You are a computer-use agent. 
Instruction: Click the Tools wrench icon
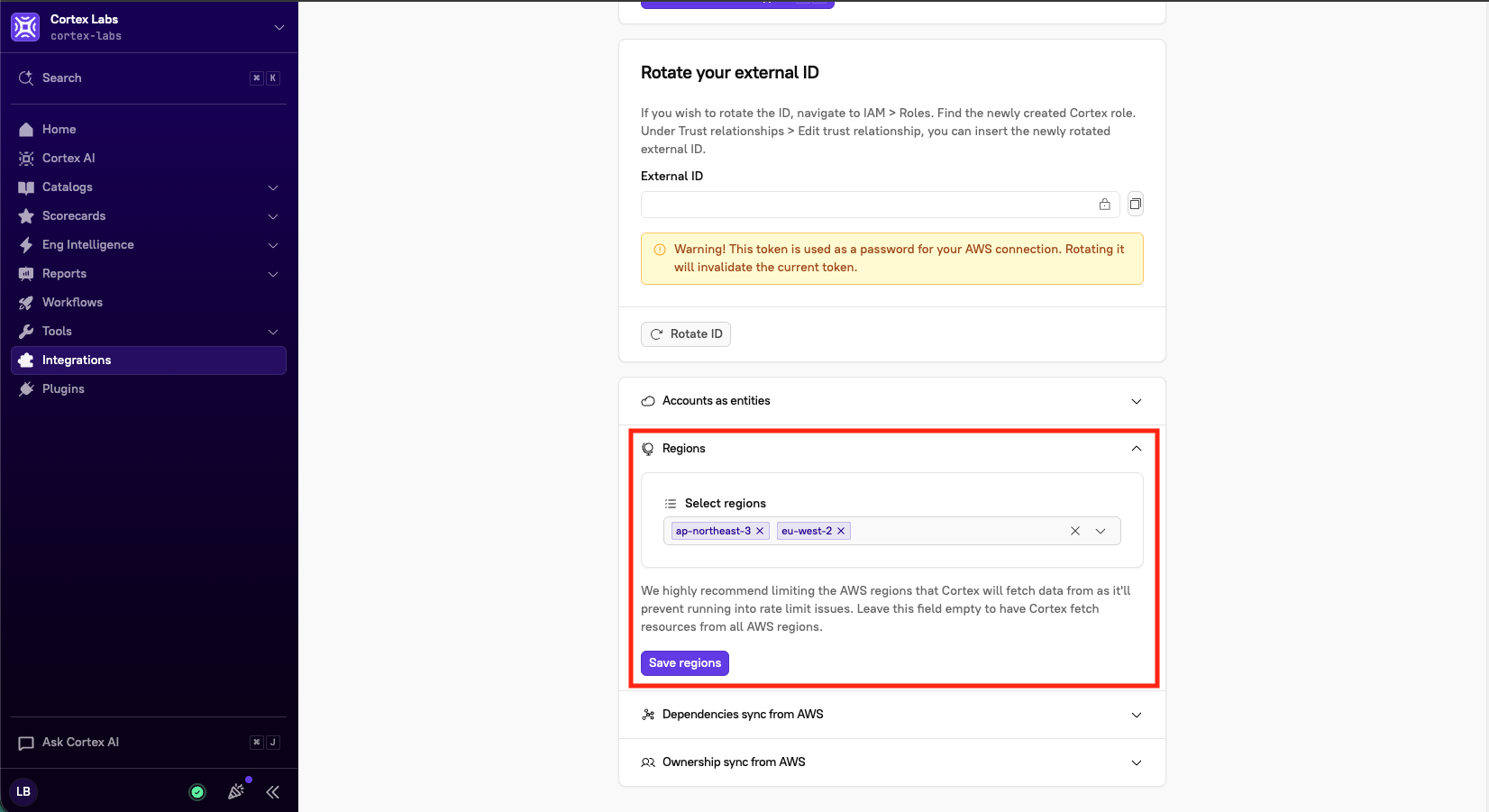coord(26,332)
